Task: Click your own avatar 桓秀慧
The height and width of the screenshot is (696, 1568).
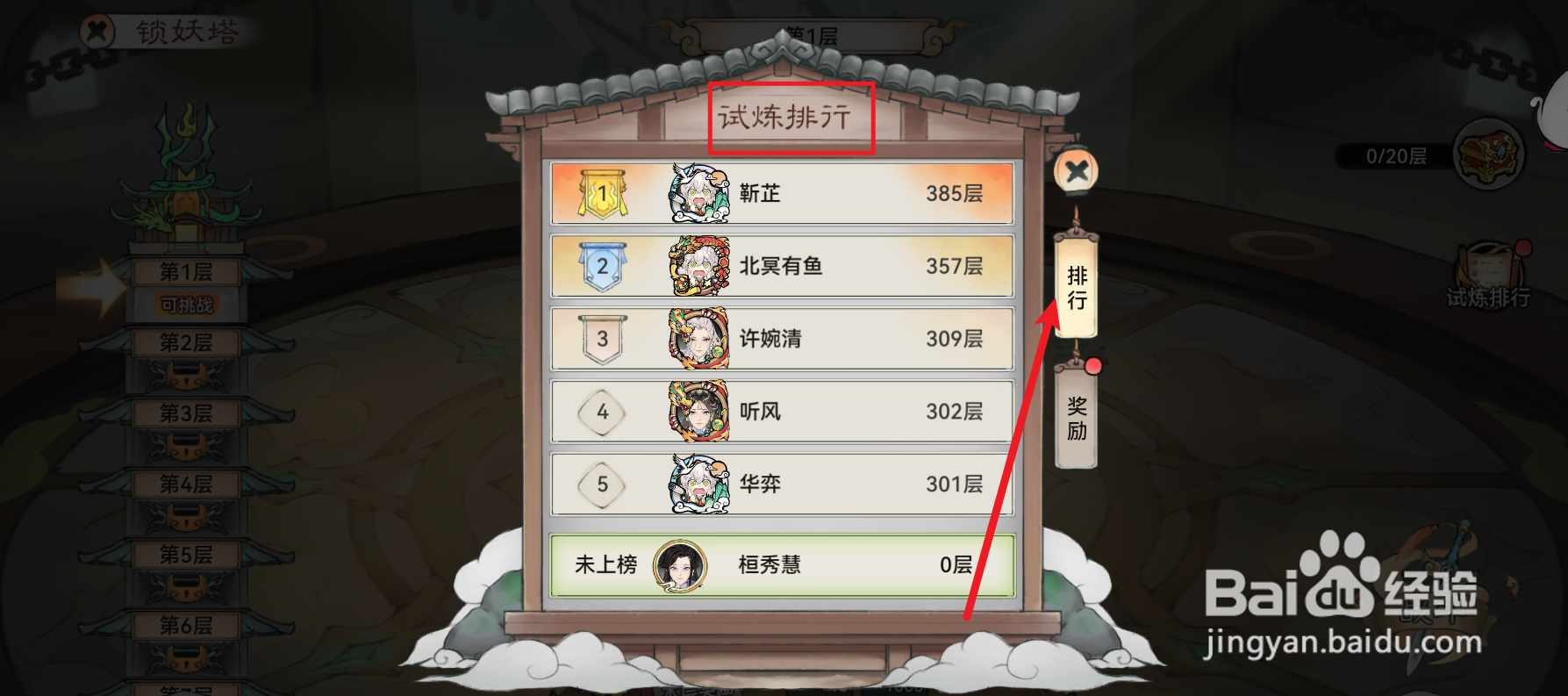Action: (x=680, y=565)
